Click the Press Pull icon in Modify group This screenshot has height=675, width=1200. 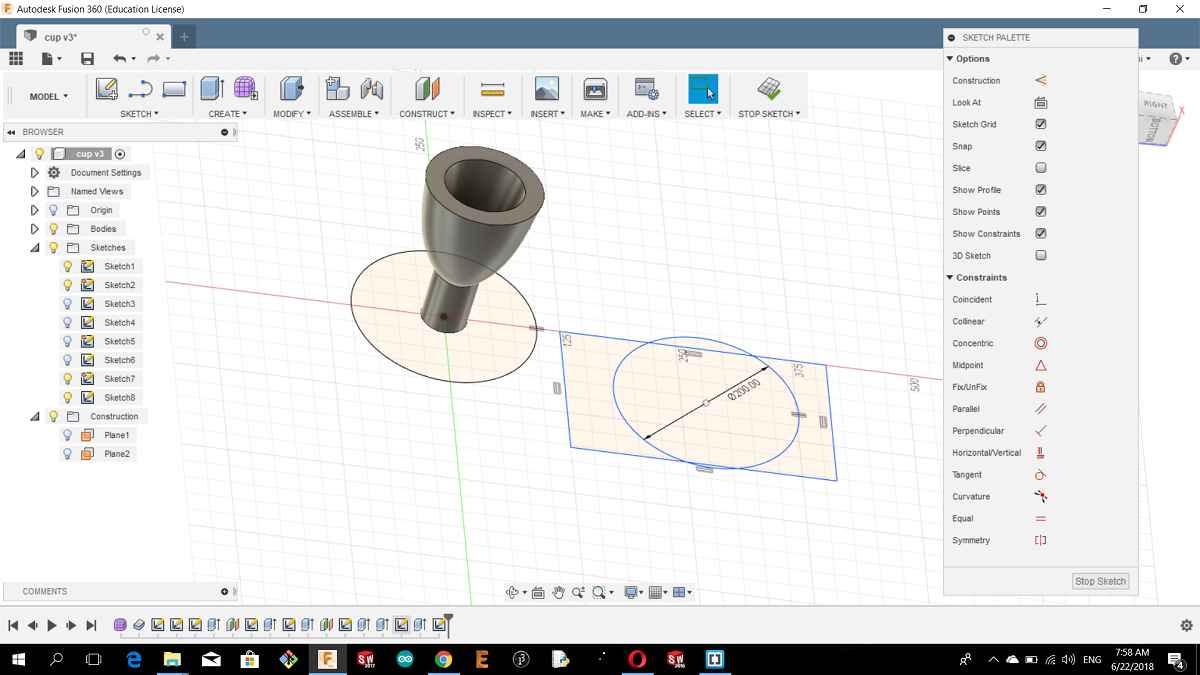tap(291, 89)
